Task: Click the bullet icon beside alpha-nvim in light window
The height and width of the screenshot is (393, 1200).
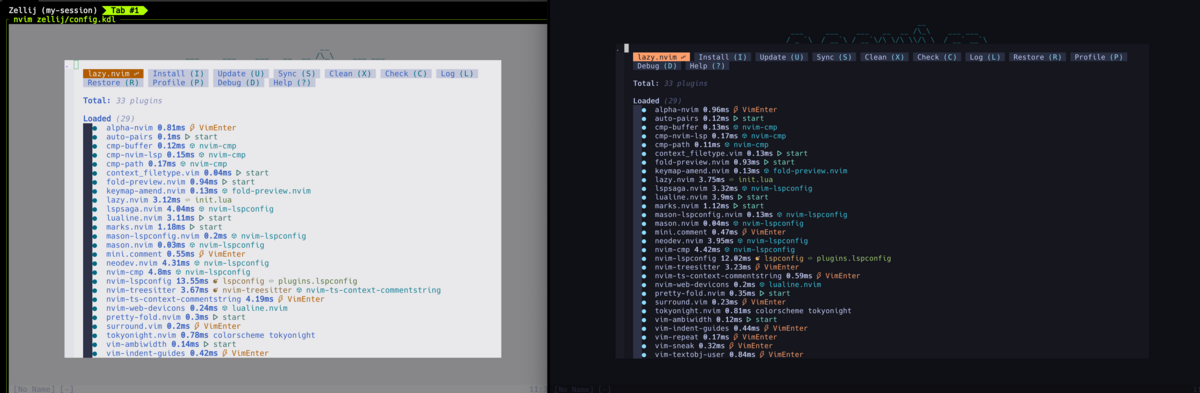Action: (x=94, y=128)
